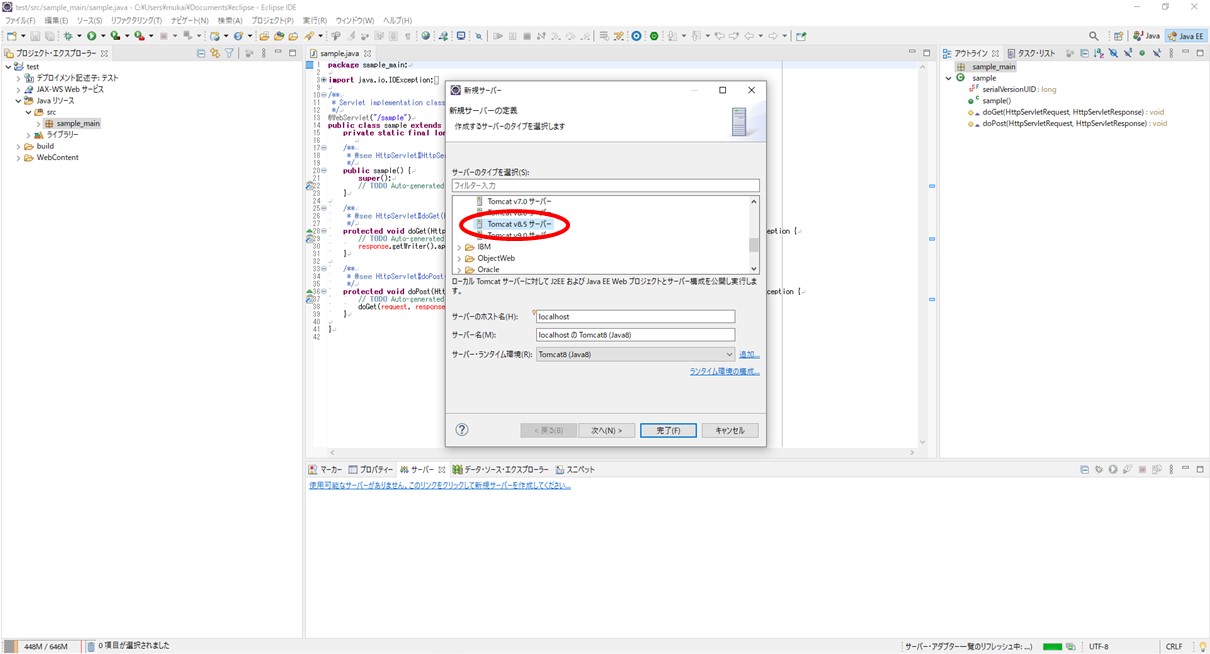The image size is (1210, 654).
Task: Click the Help question mark icon in dialog
Action: [x=462, y=430]
